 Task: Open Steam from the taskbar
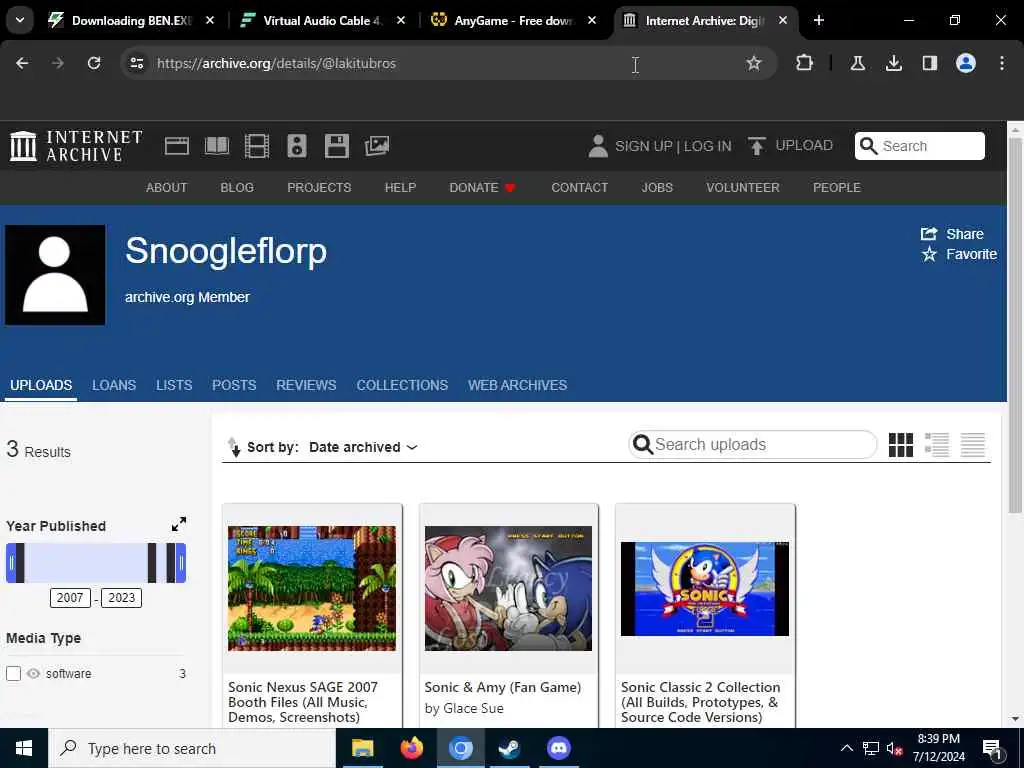(509, 748)
